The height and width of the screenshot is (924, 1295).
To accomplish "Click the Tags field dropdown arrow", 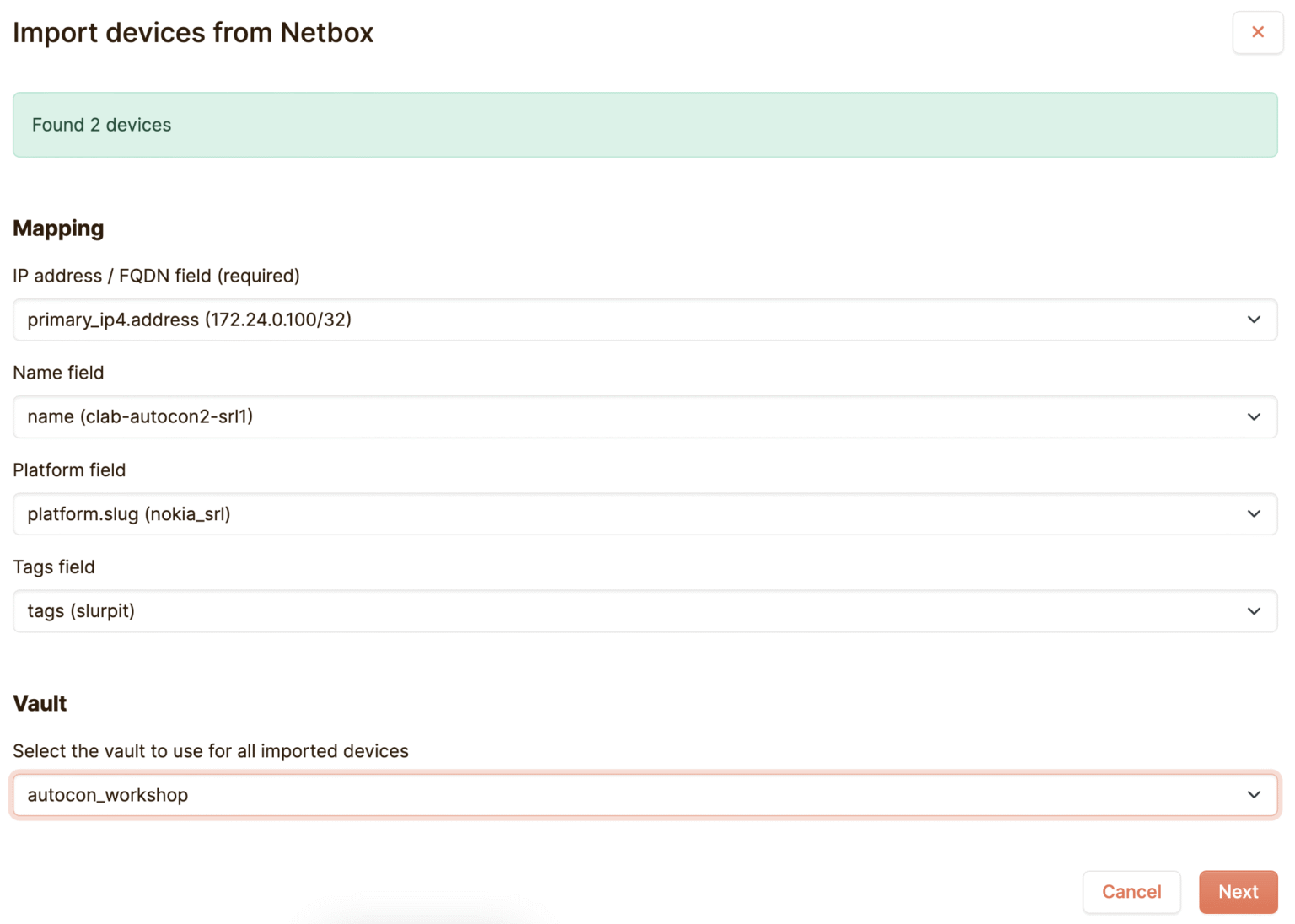I will [1254, 611].
